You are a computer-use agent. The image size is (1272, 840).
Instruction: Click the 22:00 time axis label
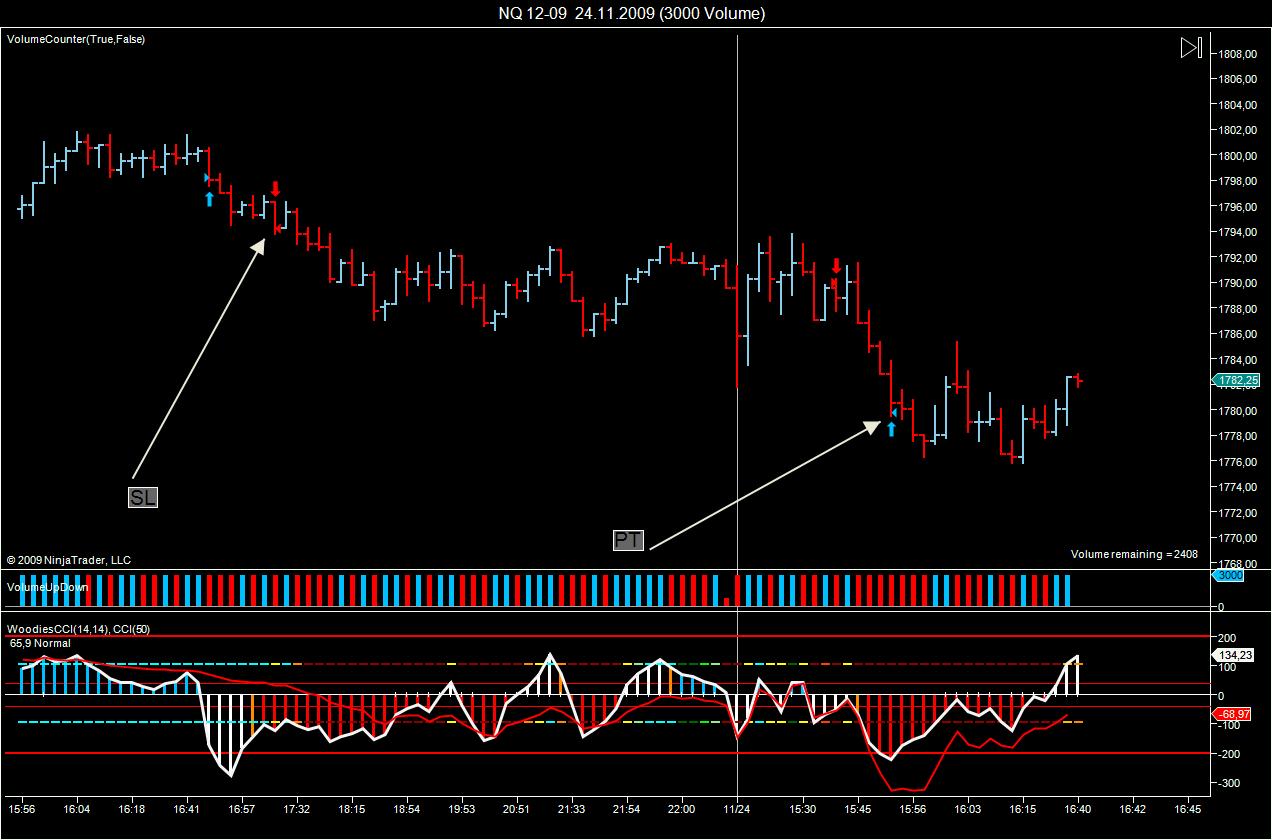click(x=681, y=807)
